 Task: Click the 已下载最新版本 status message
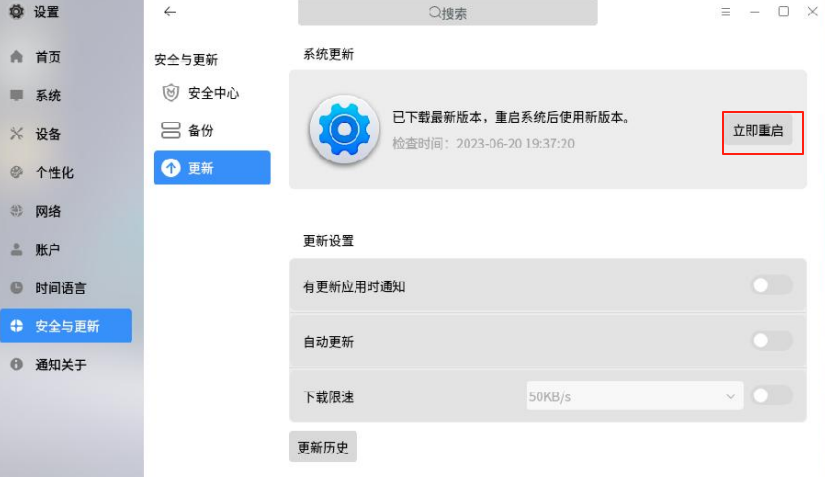[511, 117]
